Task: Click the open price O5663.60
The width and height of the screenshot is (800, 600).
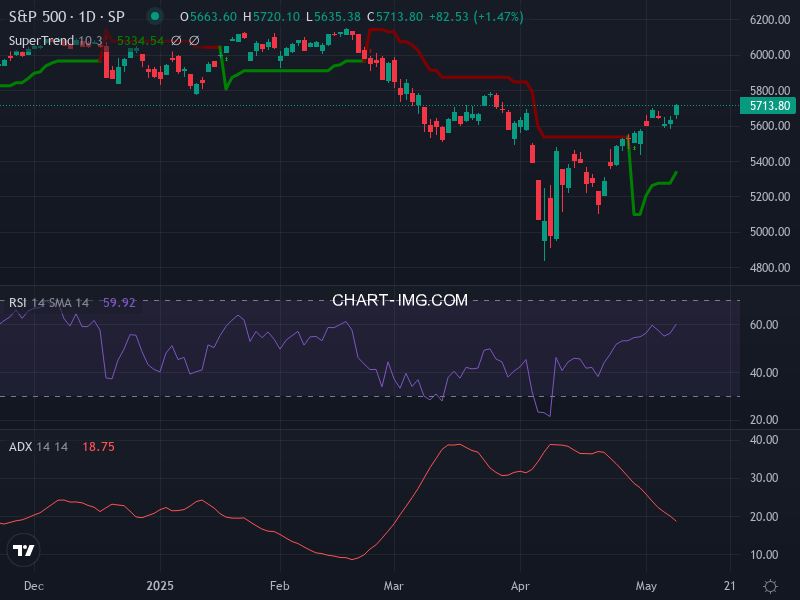Action: 208,17
